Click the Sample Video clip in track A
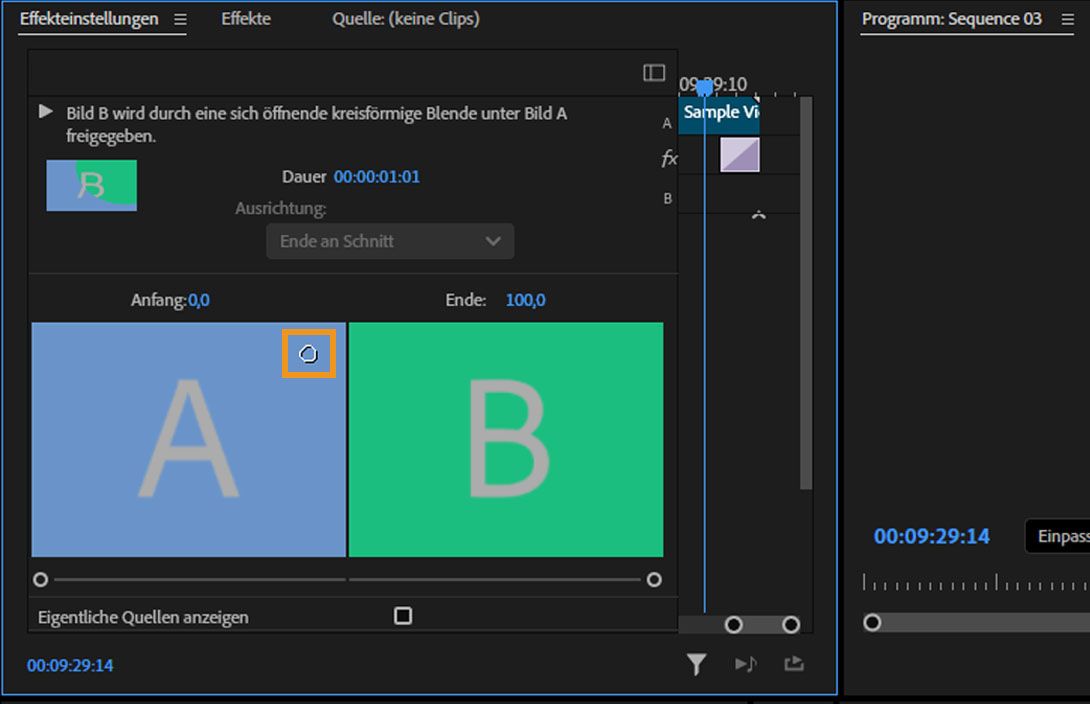The image size is (1090, 704). point(720,112)
